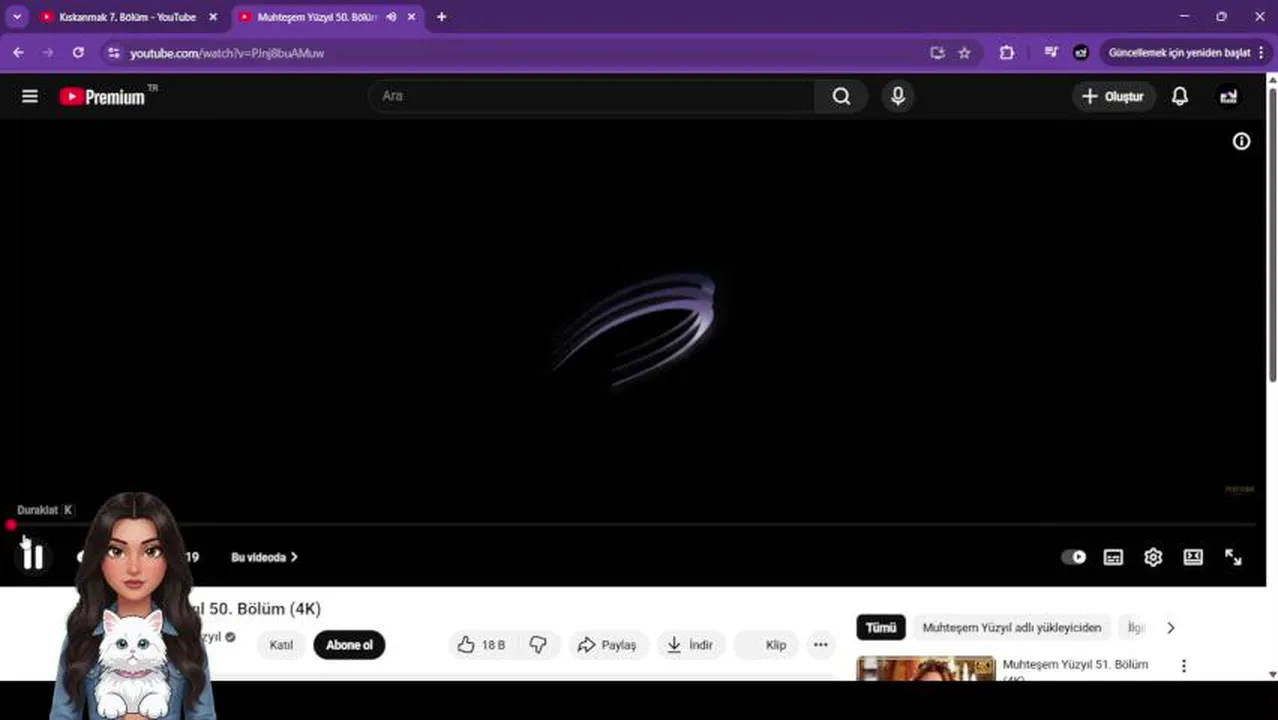This screenshot has width=1278, height=720.
Task: Enter fullscreen mode
Action: coord(1233,557)
